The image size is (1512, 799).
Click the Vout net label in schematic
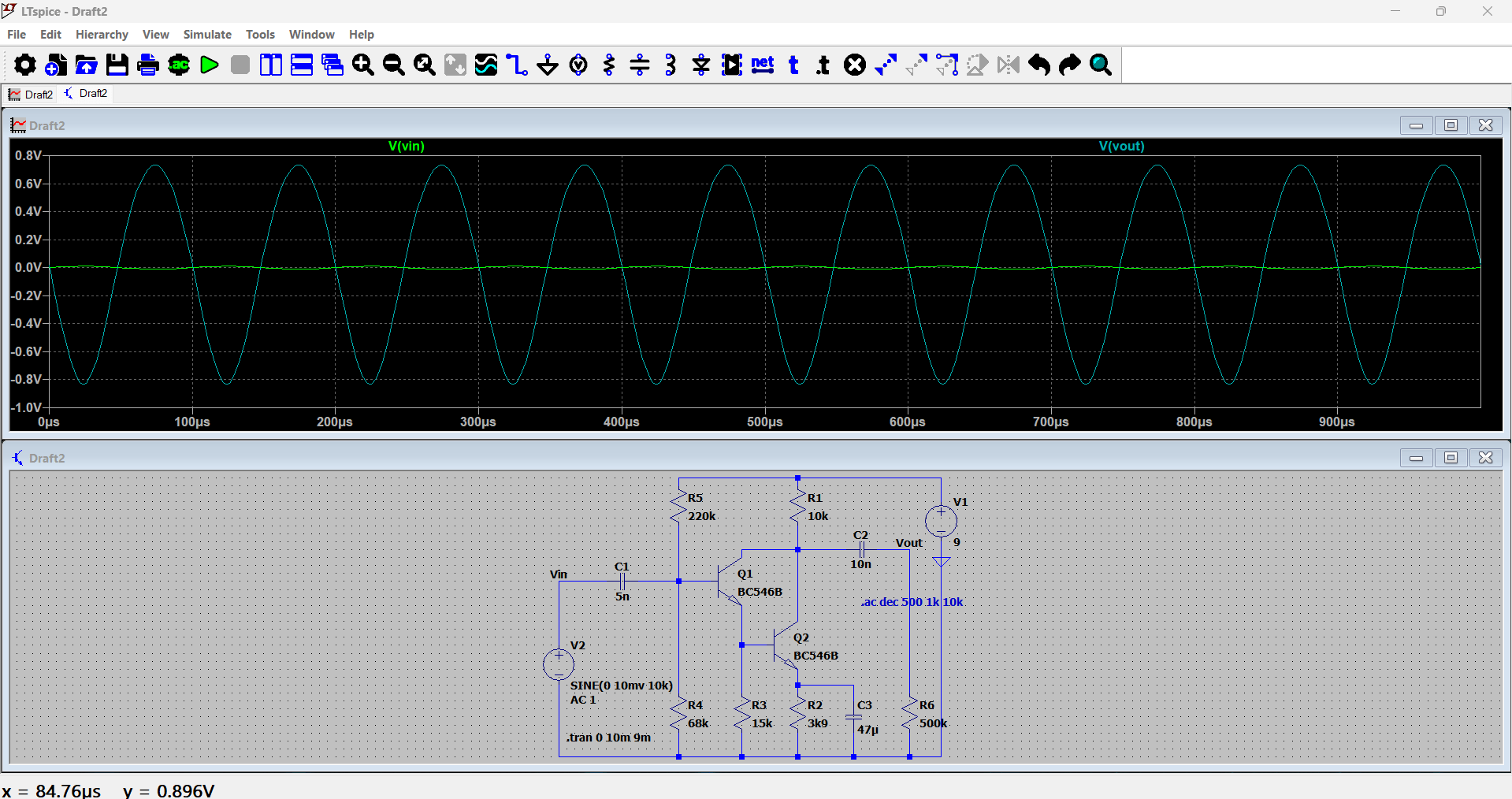pos(908,543)
